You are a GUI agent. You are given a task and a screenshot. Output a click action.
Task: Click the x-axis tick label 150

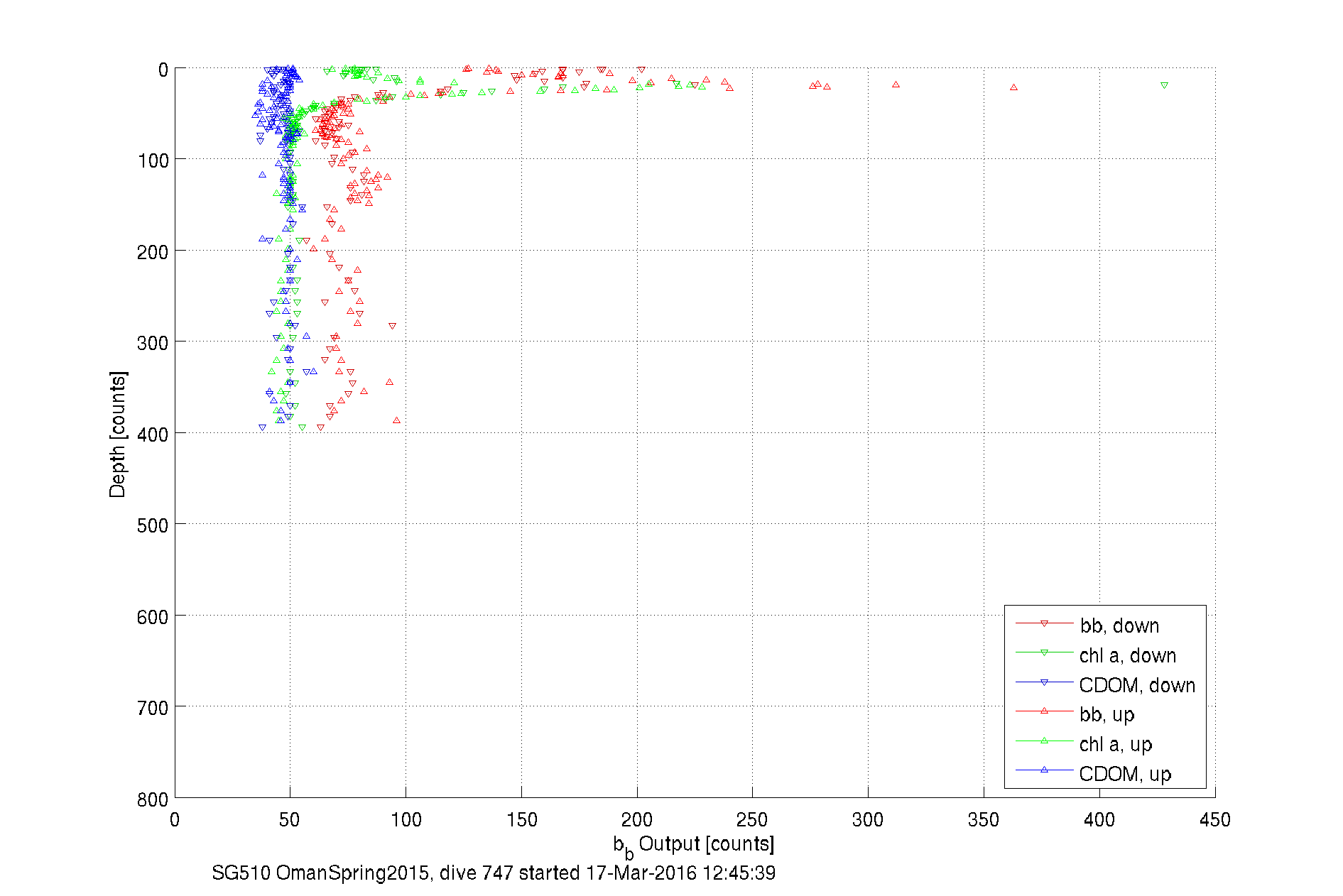click(x=521, y=820)
